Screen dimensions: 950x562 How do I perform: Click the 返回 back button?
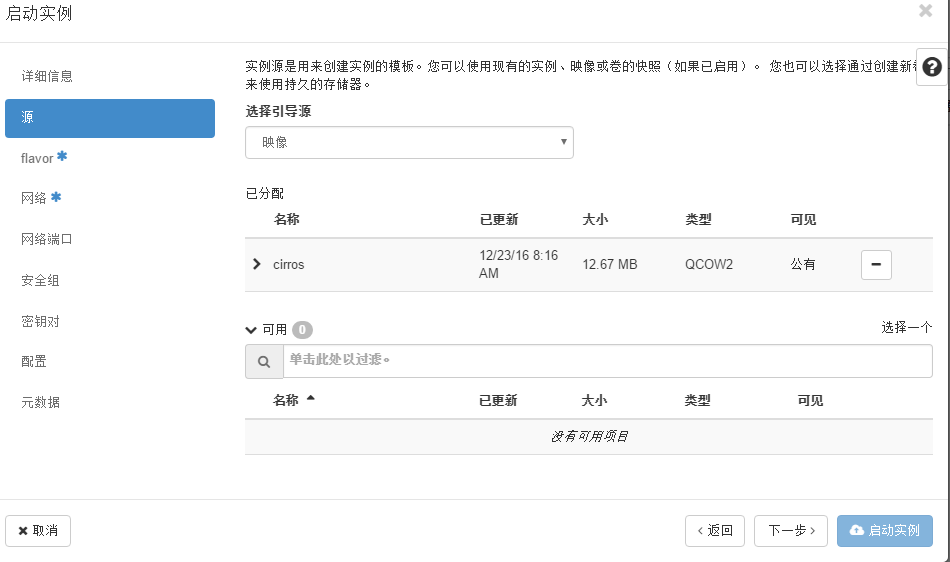[715, 531]
